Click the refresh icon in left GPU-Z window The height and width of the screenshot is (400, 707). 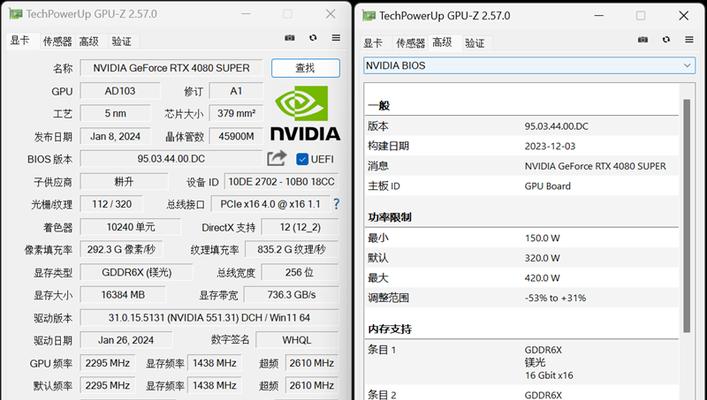pos(313,38)
